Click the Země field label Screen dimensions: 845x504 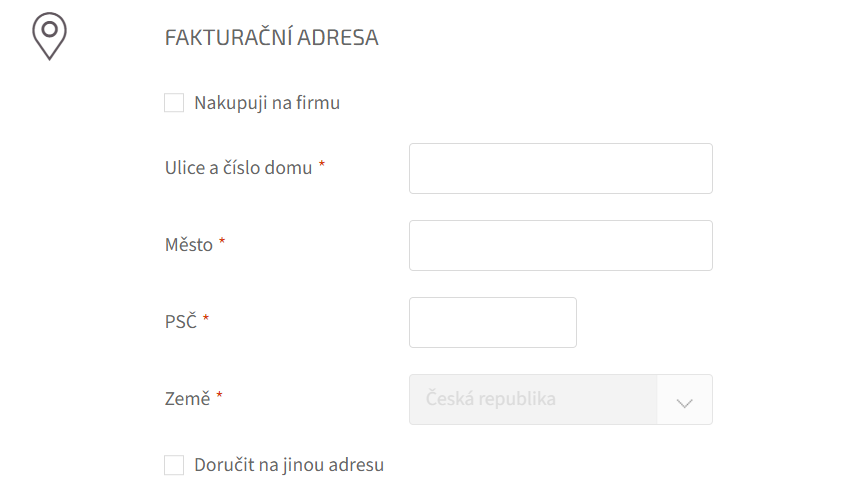click(x=187, y=399)
